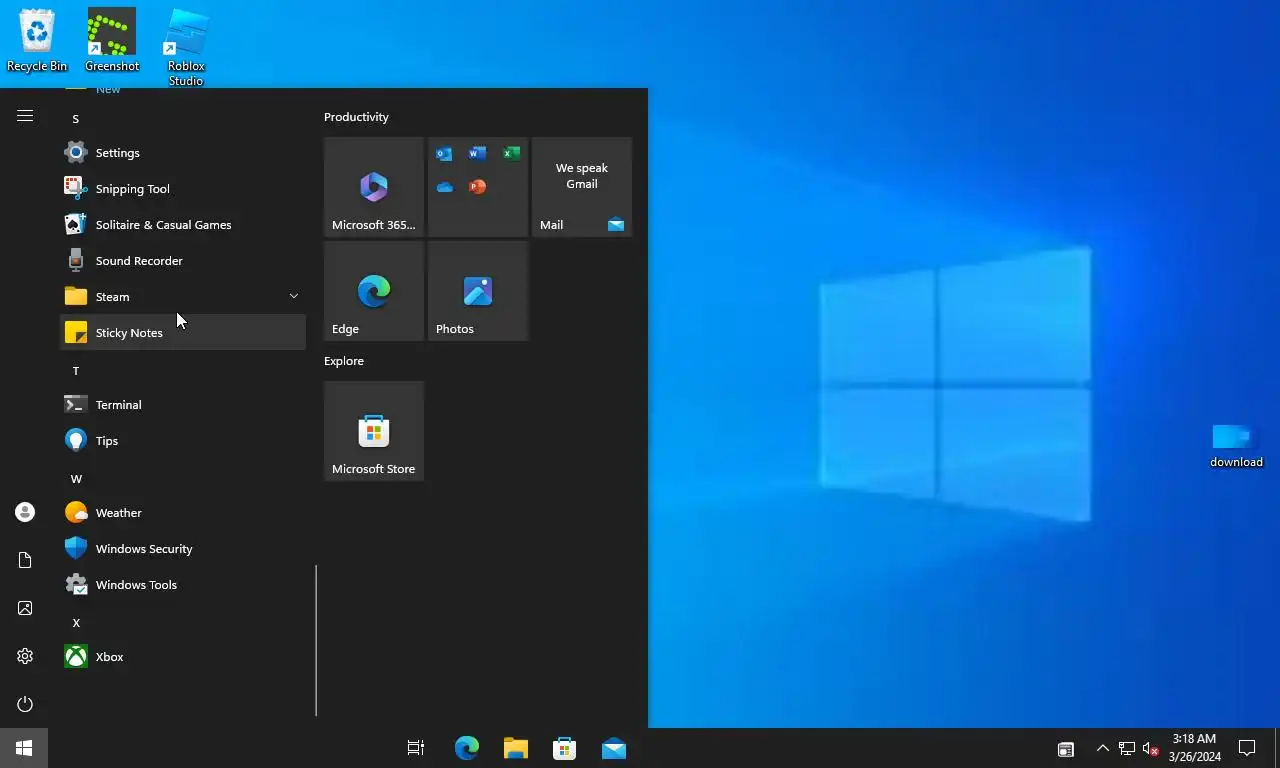Open PowerPoint in the Office tile group

[x=478, y=187]
